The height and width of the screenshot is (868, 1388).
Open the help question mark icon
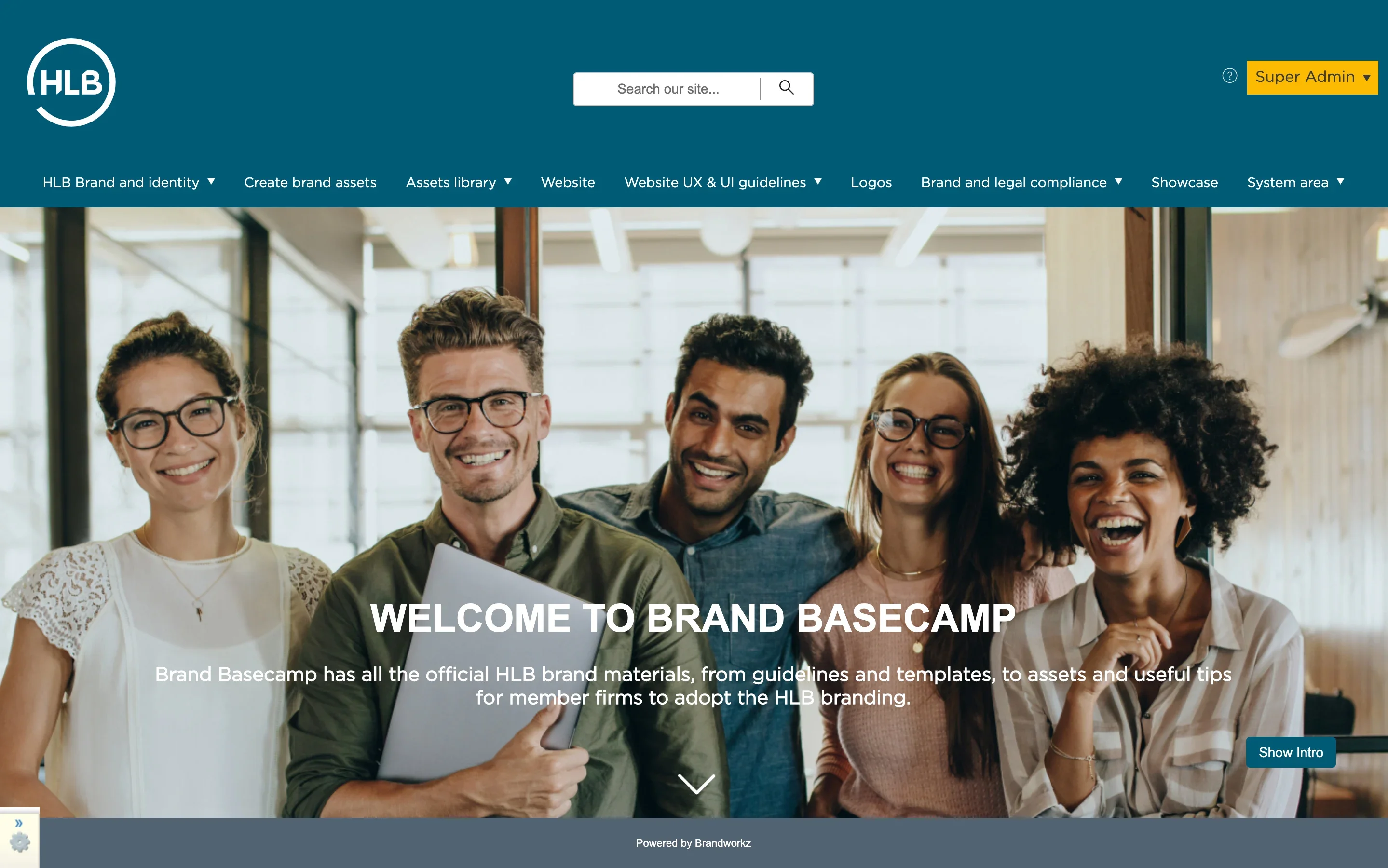pos(1229,76)
